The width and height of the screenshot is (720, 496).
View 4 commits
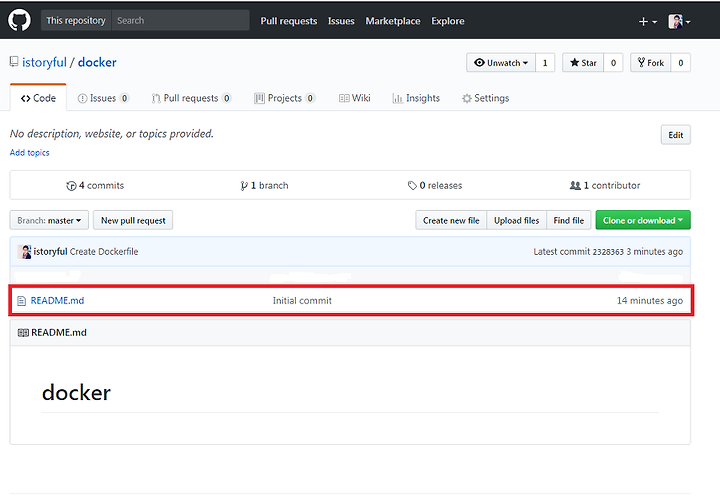pos(95,186)
